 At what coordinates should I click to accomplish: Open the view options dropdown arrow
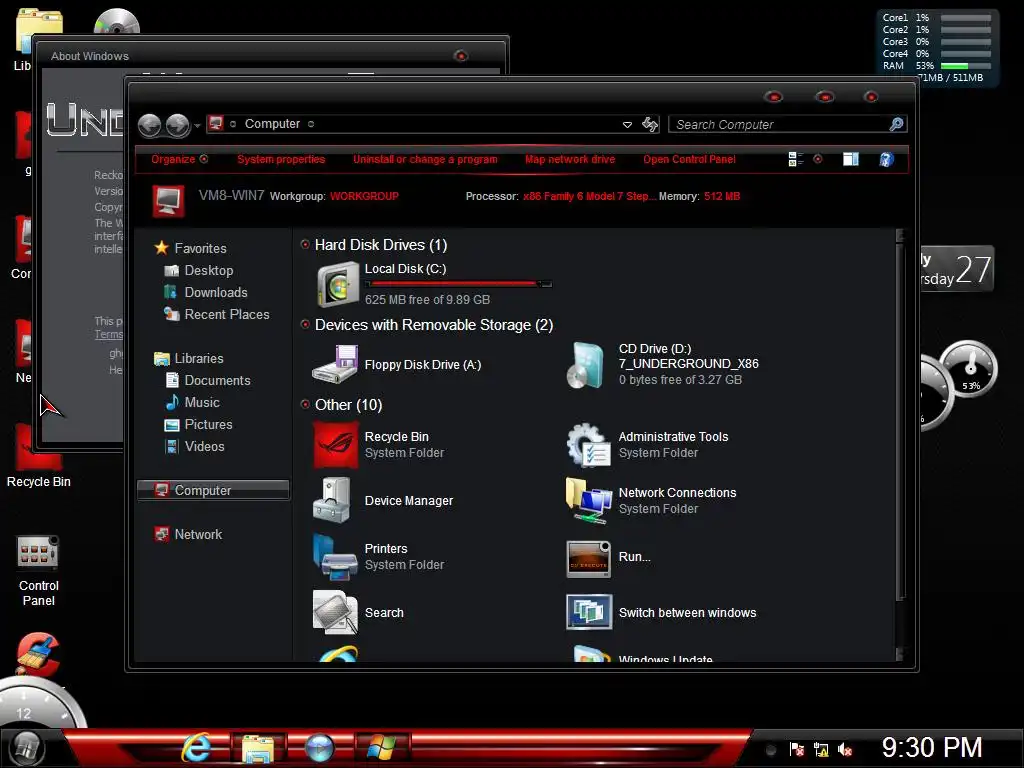click(818, 159)
